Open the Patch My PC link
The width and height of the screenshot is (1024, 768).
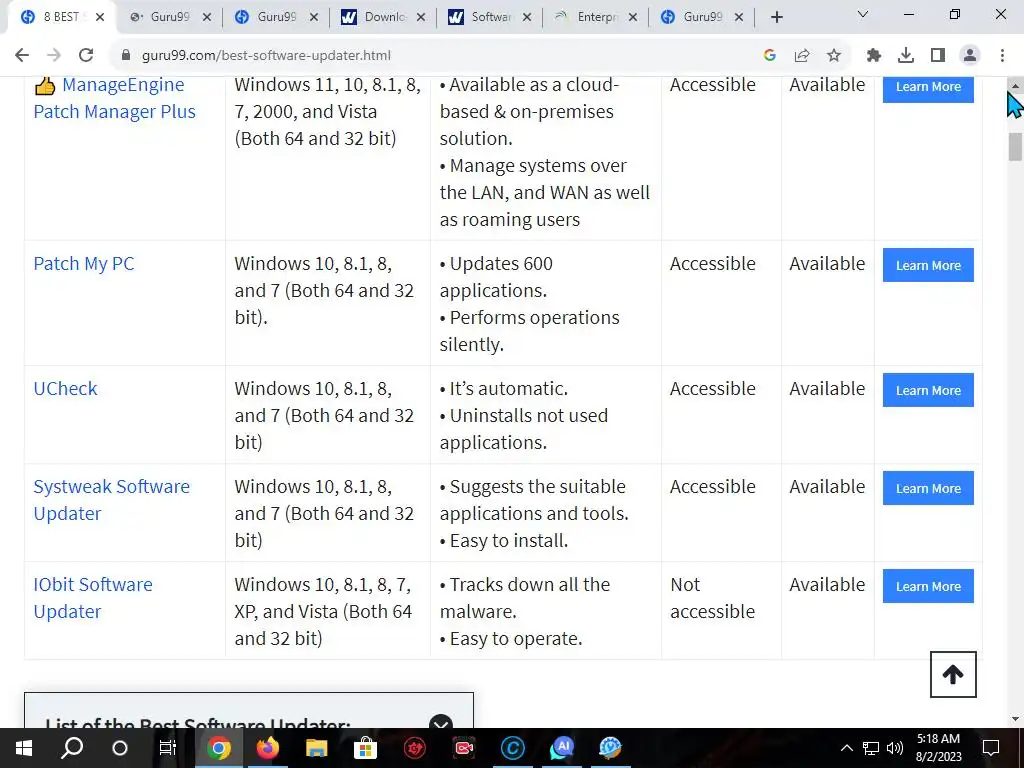(84, 264)
